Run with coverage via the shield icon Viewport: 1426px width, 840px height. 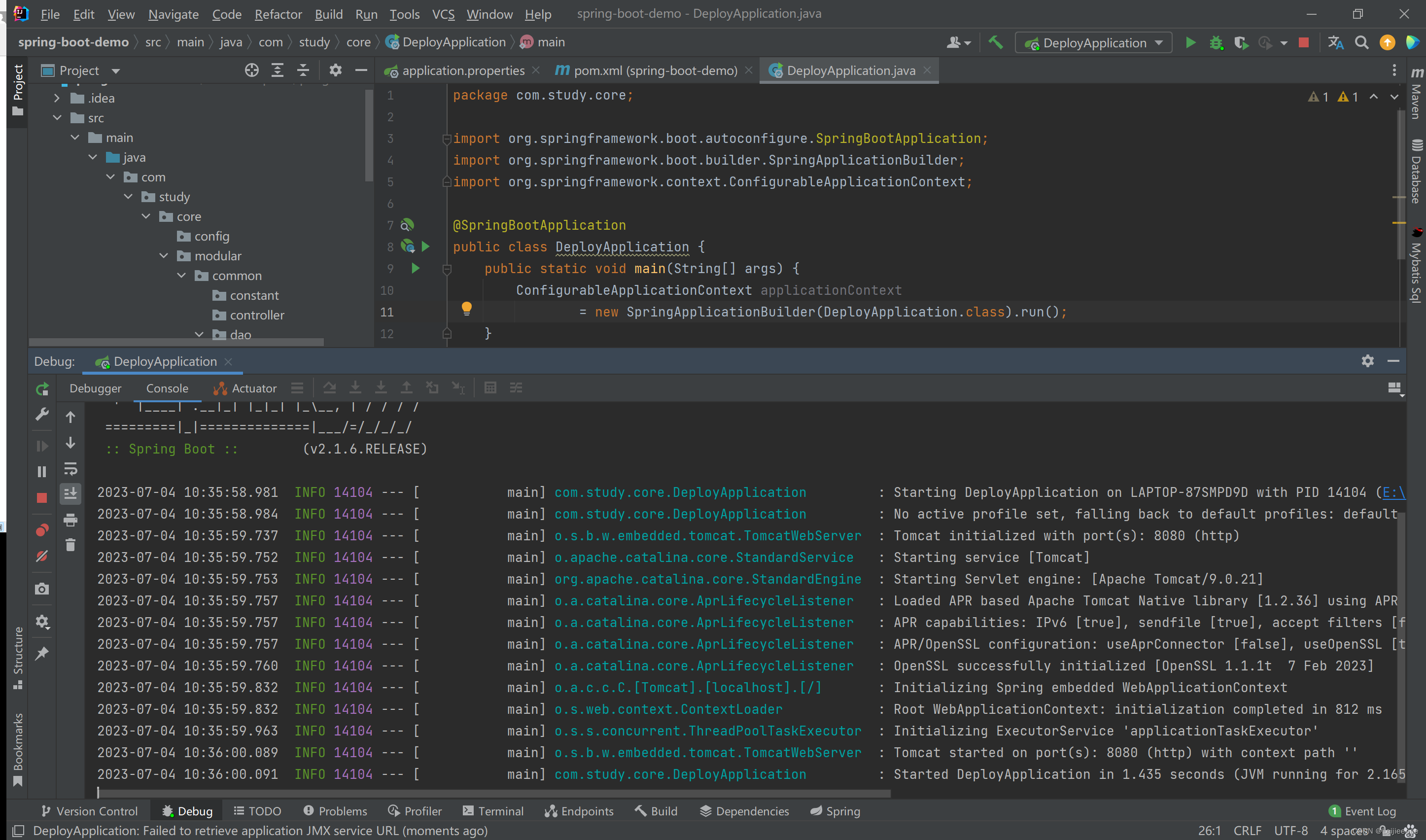(1241, 42)
